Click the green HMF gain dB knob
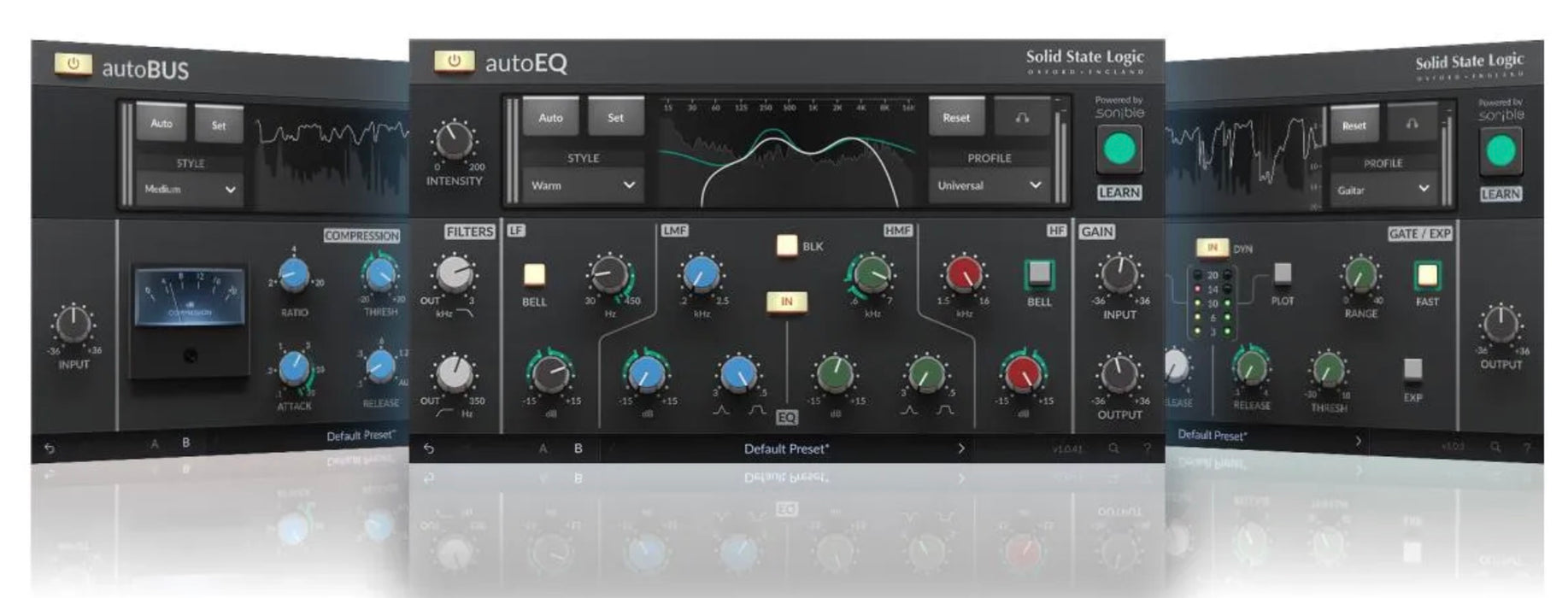 [835, 374]
